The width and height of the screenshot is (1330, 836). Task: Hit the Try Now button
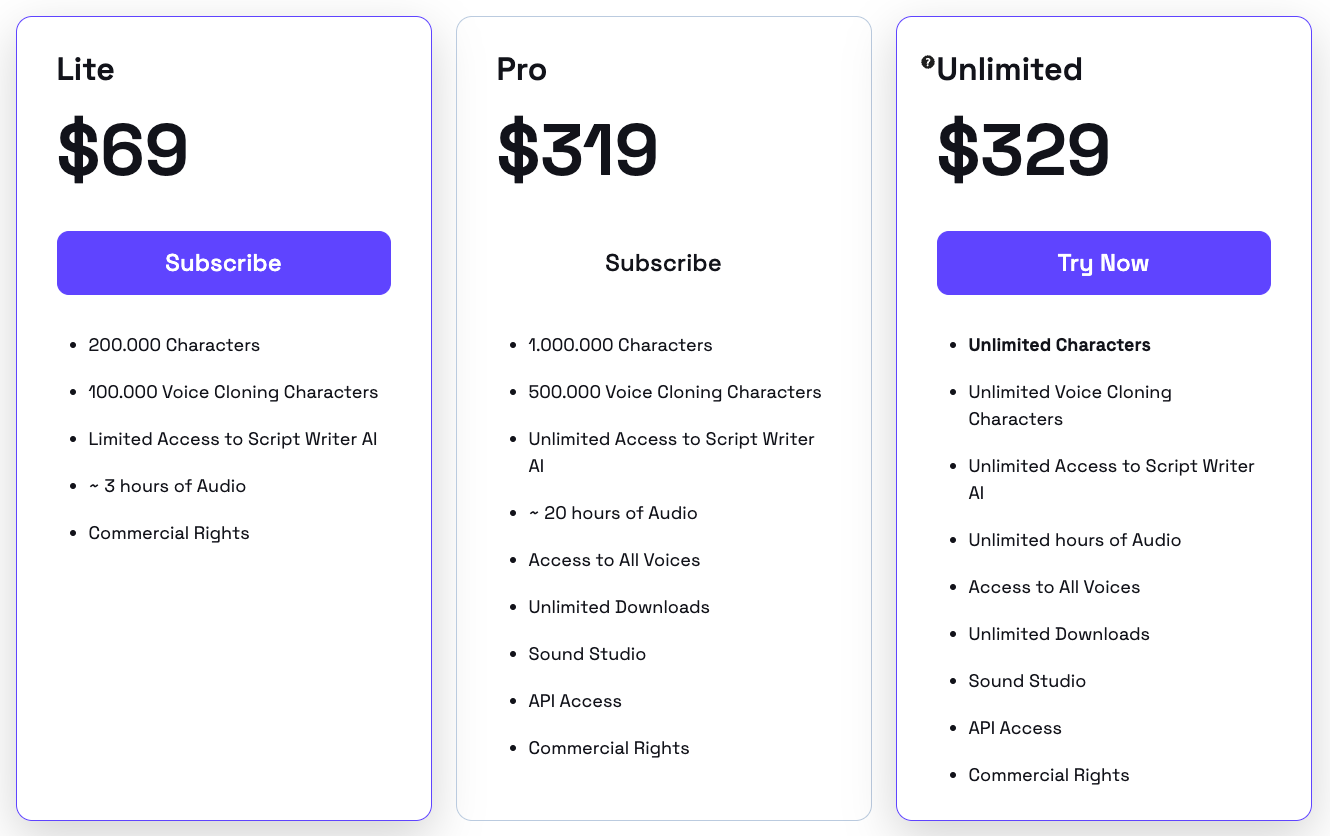click(1103, 263)
